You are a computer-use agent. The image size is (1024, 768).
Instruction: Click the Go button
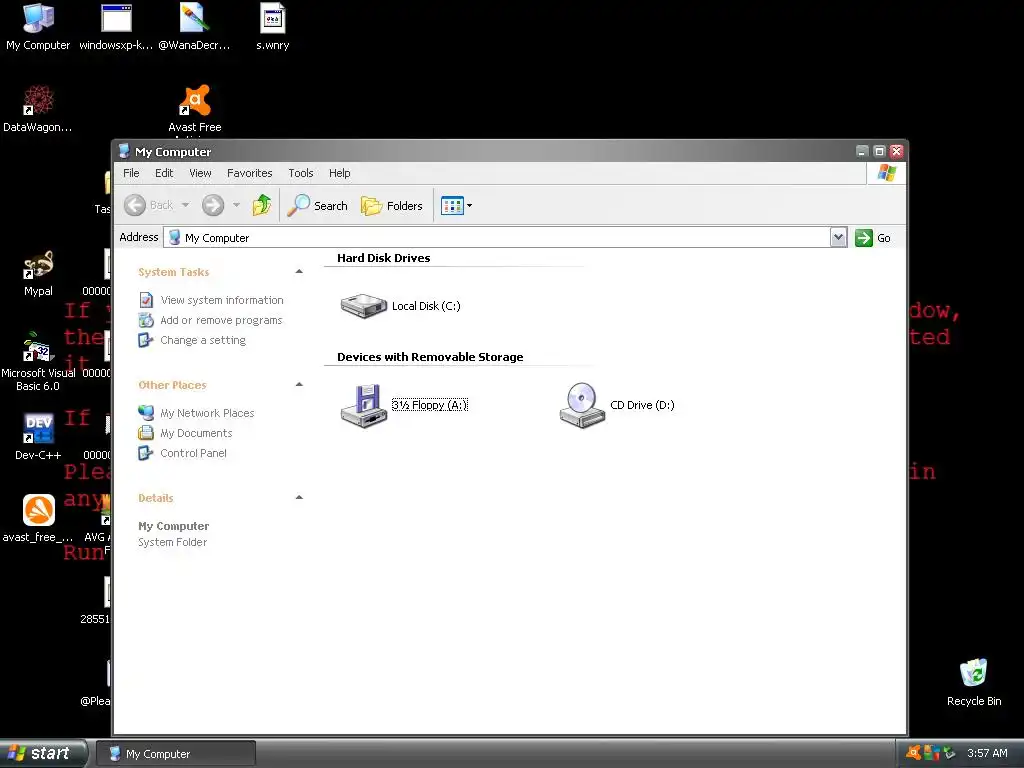click(x=873, y=238)
